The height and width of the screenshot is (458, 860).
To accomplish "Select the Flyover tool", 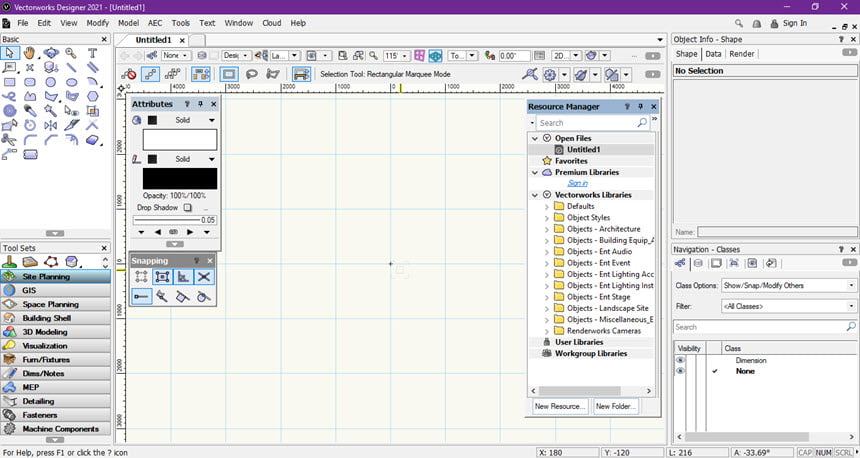I will pyautogui.click(x=50, y=53).
